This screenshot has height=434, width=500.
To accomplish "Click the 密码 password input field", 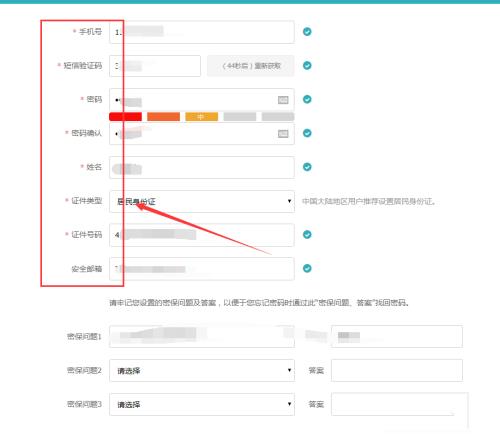I will tap(202, 100).
